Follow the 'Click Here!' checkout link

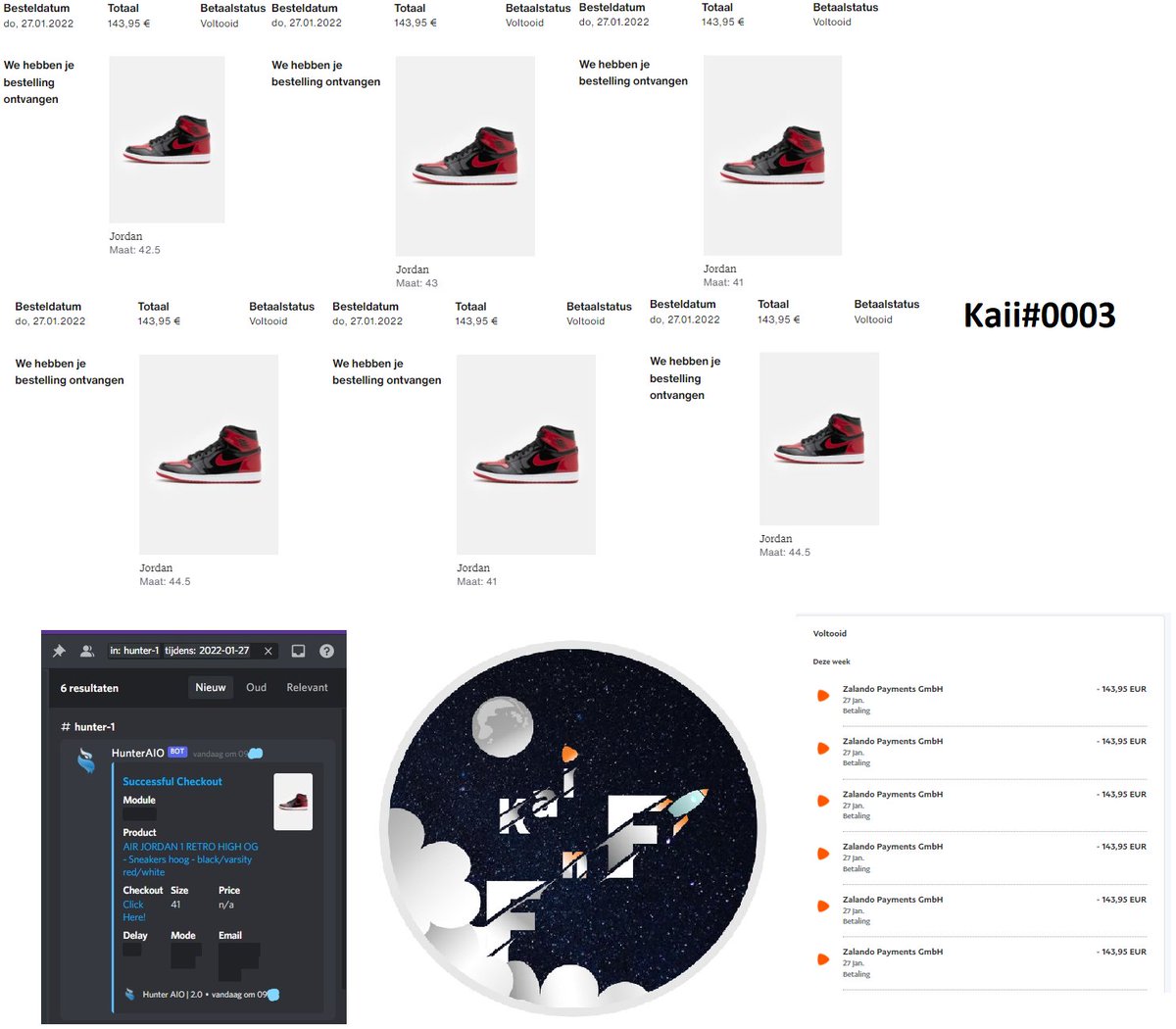(x=134, y=910)
